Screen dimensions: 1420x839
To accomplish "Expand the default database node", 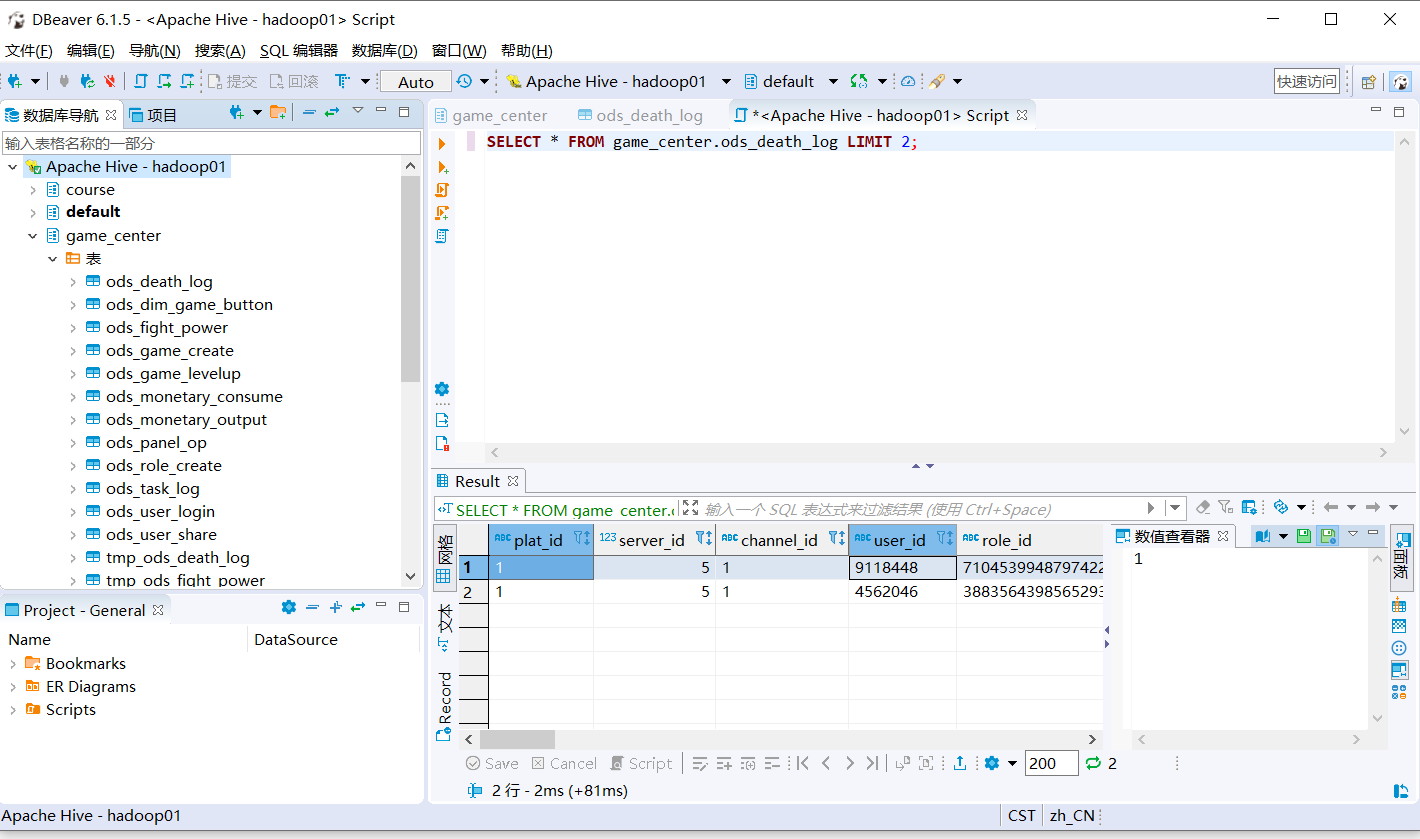I will [33, 212].
